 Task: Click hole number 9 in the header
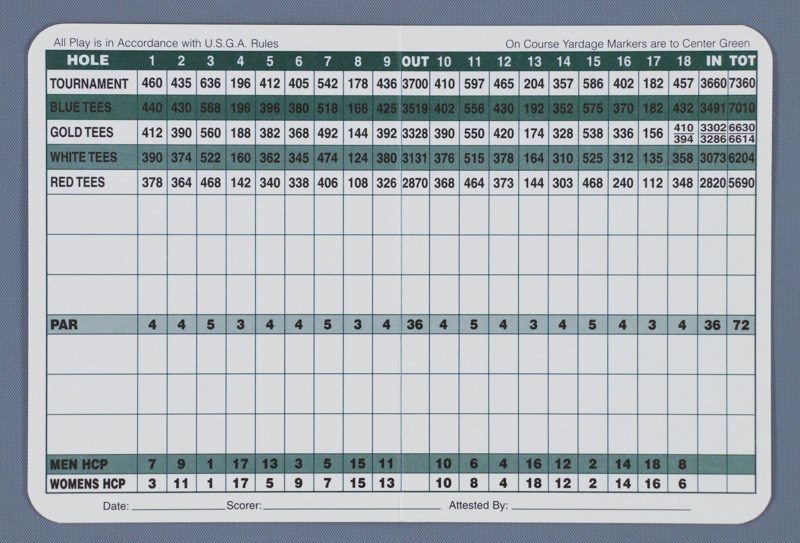(x=387, y=62)
